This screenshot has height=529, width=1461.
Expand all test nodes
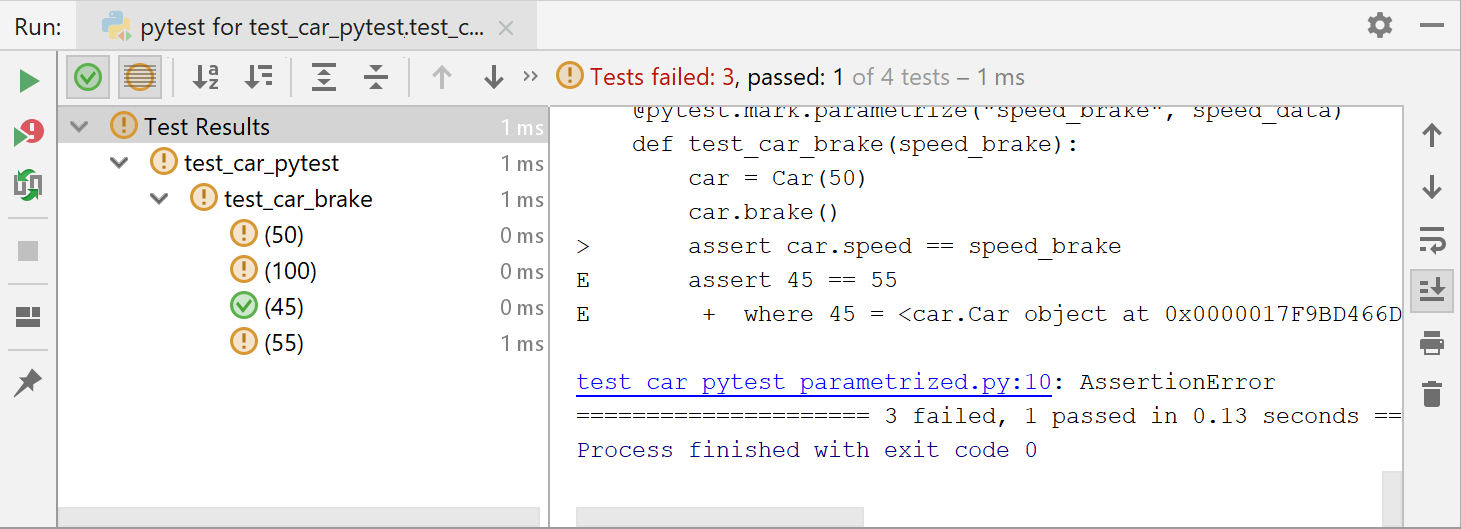point(324,77)
